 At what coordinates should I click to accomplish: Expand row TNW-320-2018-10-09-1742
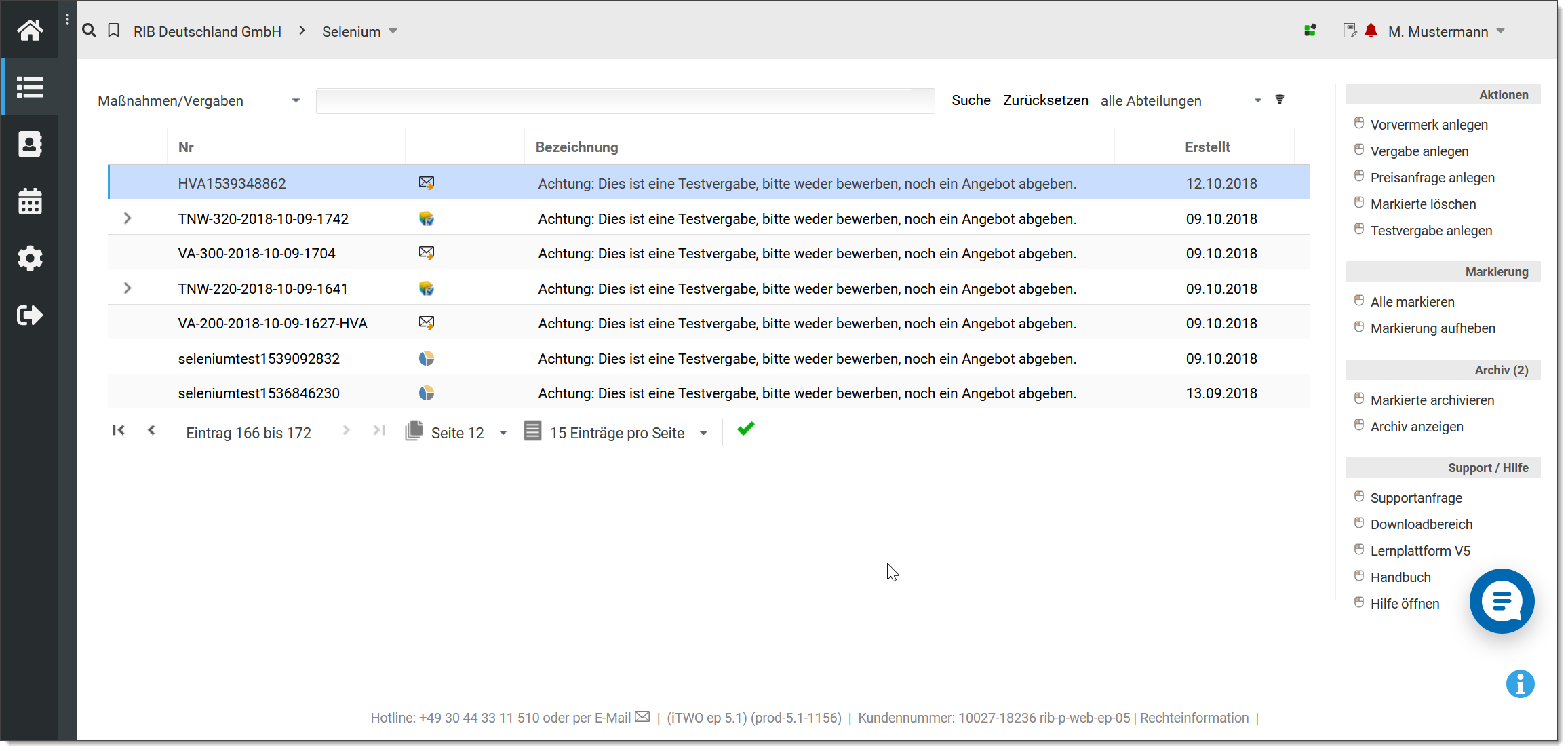[x=128, y=218]
